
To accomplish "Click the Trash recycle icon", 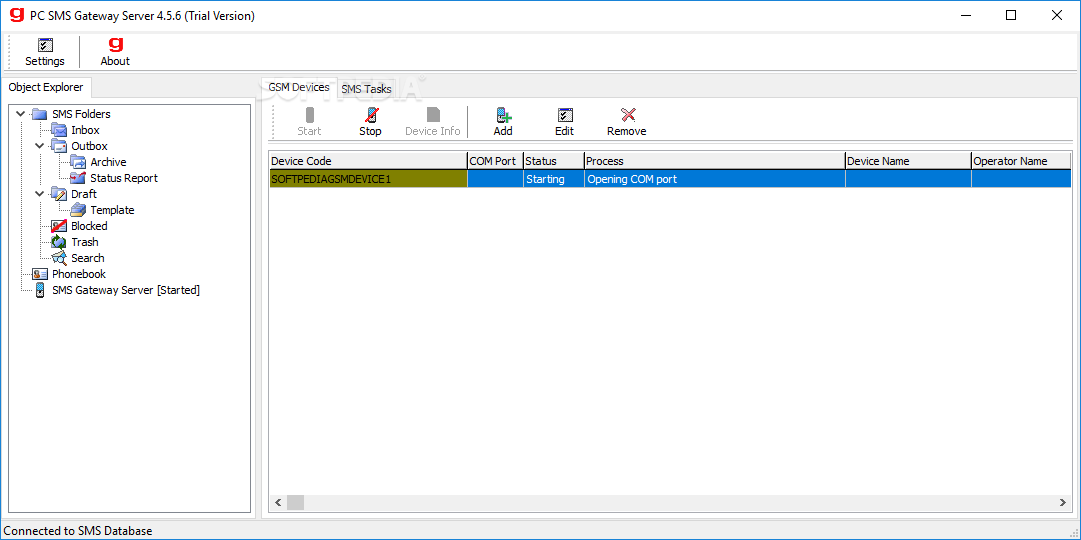I will [x=59, y=242].
